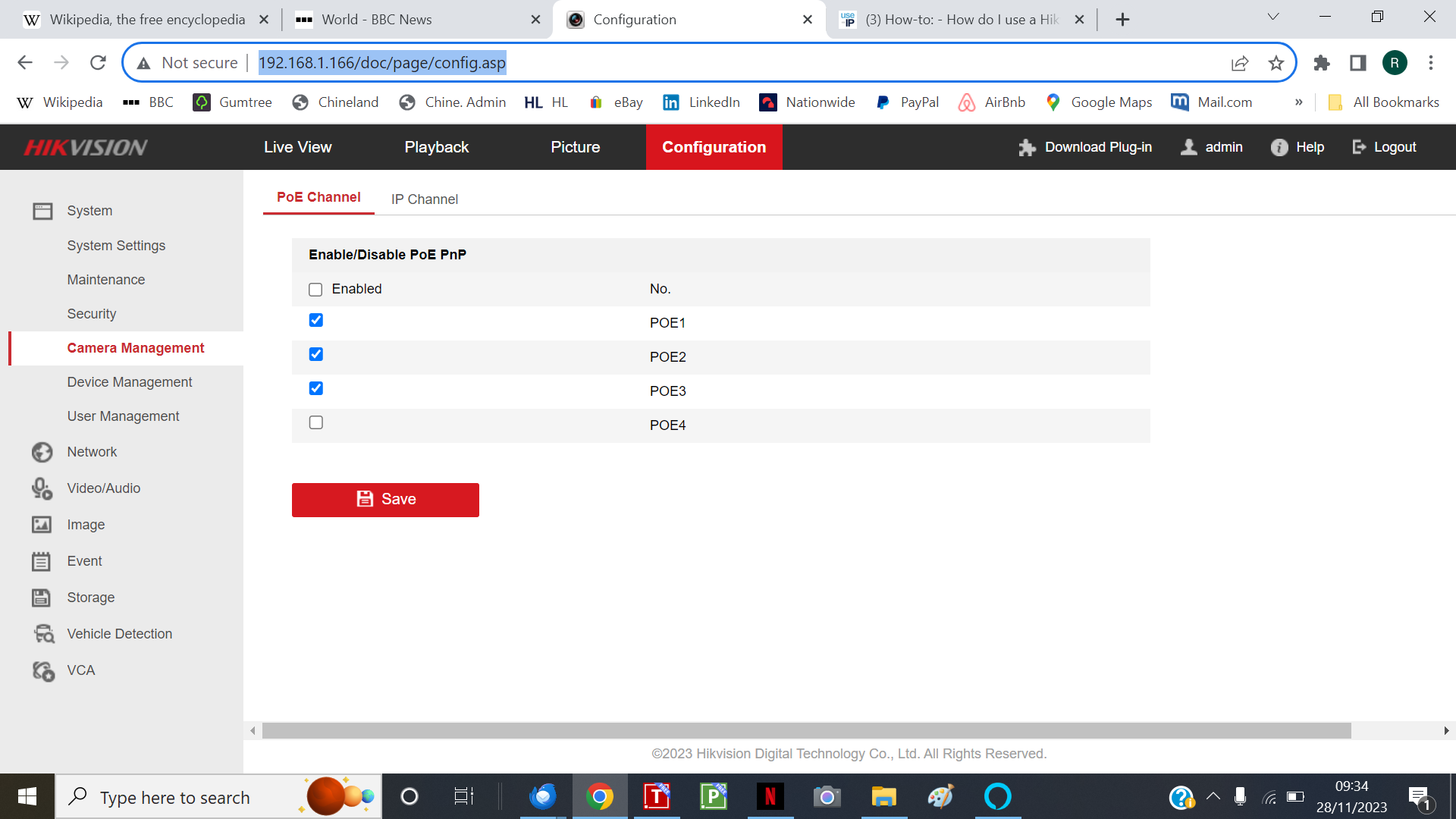Bookmark this page with star icon
This screenshot has width=1456, height=819.
point(1276,63)
